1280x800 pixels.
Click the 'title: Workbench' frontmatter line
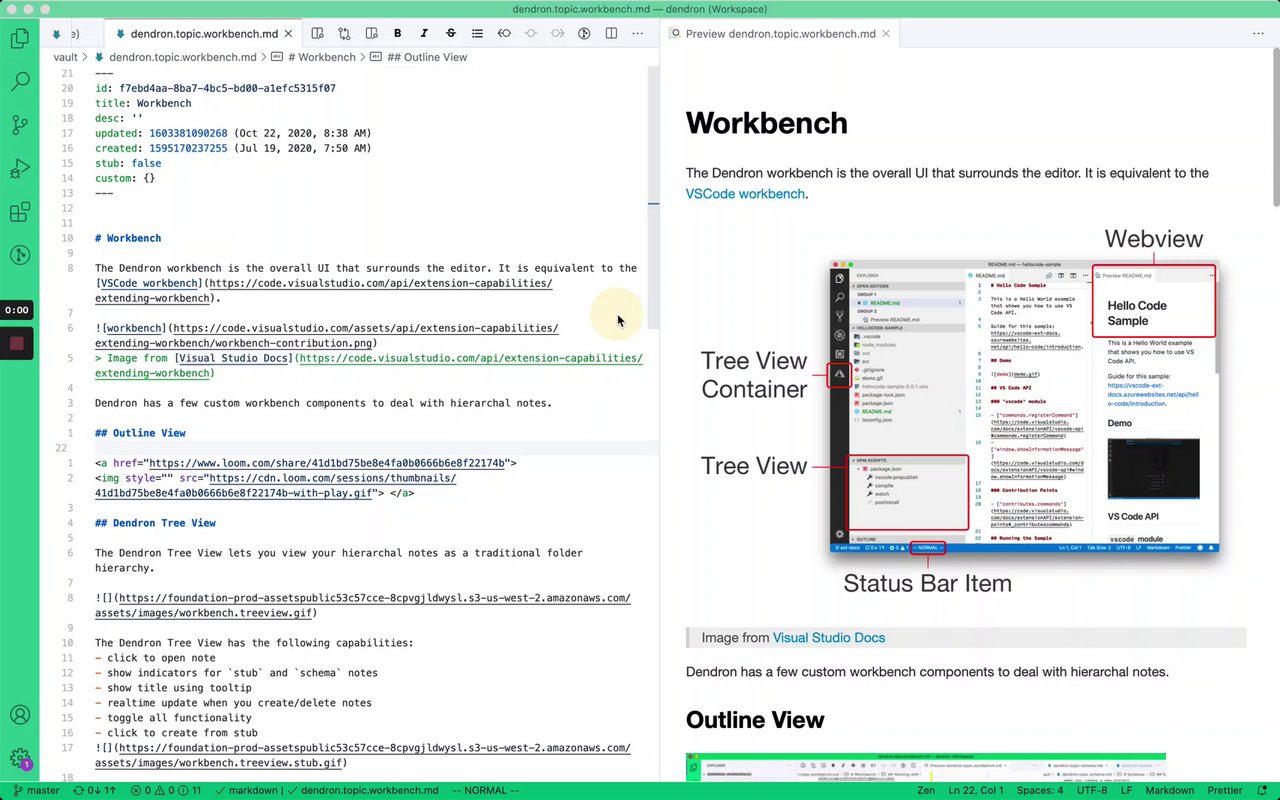coord(143,103)
